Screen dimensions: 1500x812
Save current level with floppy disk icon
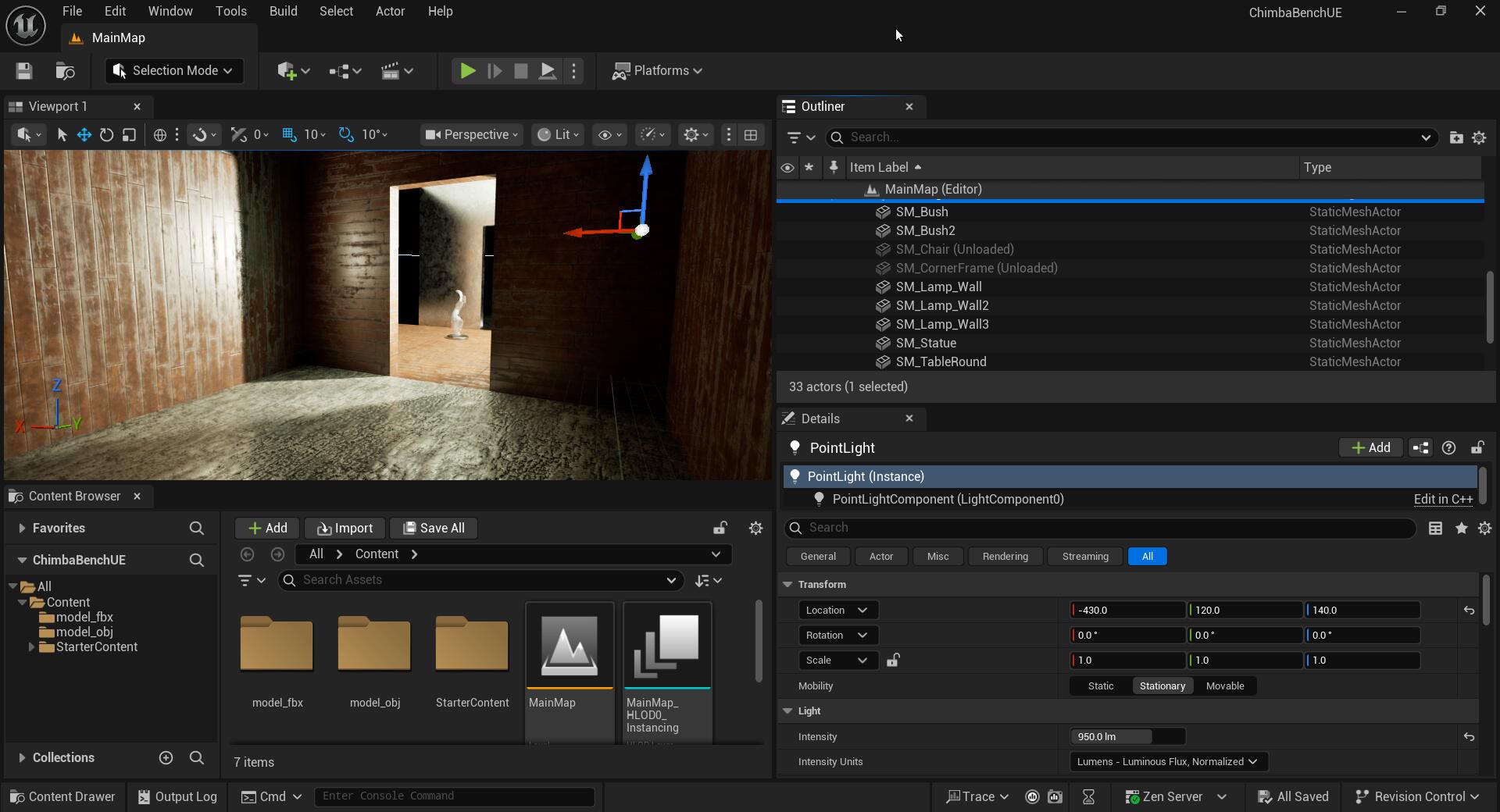[x=24, y=71]
